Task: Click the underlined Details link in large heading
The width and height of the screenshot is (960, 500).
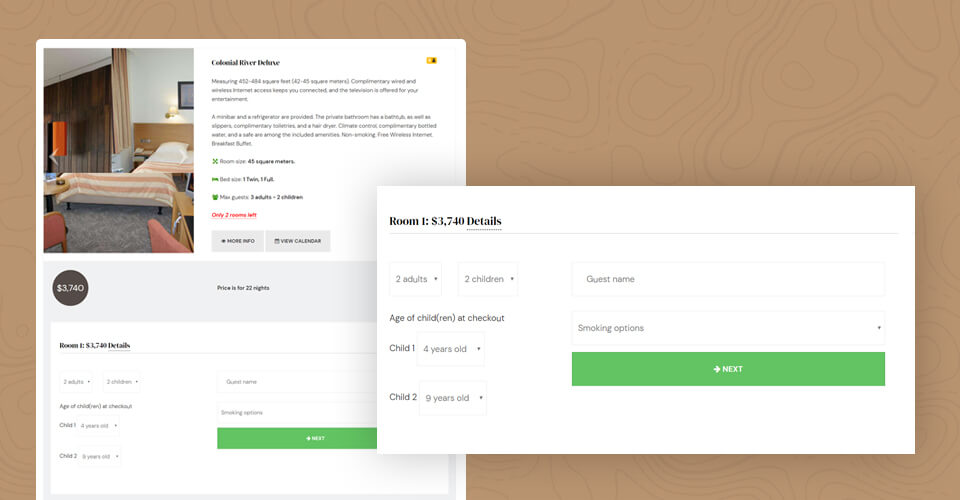Action: point(484,222)
